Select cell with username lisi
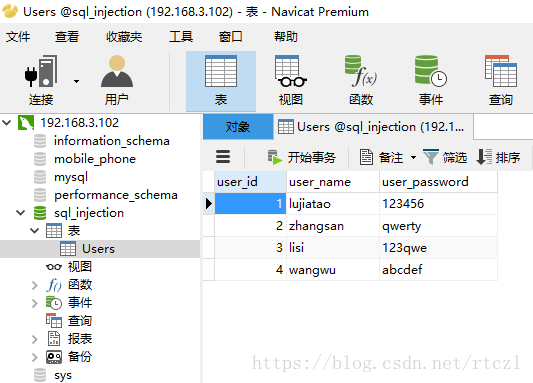This screenshot has height=383, width=533. click(333, 247)
